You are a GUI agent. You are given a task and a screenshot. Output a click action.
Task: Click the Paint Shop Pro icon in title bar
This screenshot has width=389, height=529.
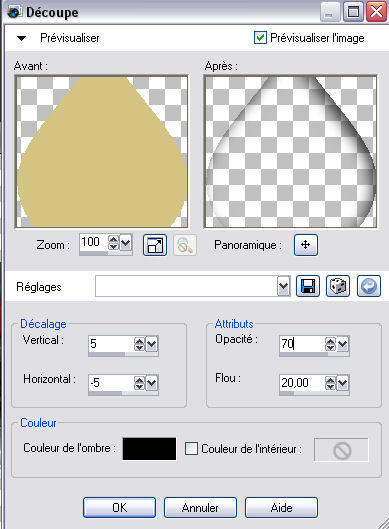point(15,12)
